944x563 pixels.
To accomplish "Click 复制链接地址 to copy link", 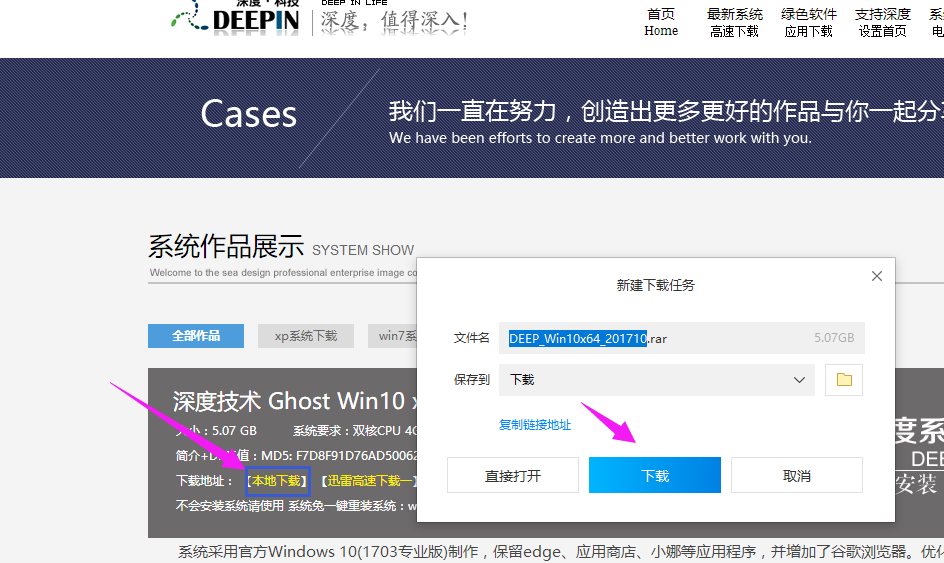I will 535,425.
